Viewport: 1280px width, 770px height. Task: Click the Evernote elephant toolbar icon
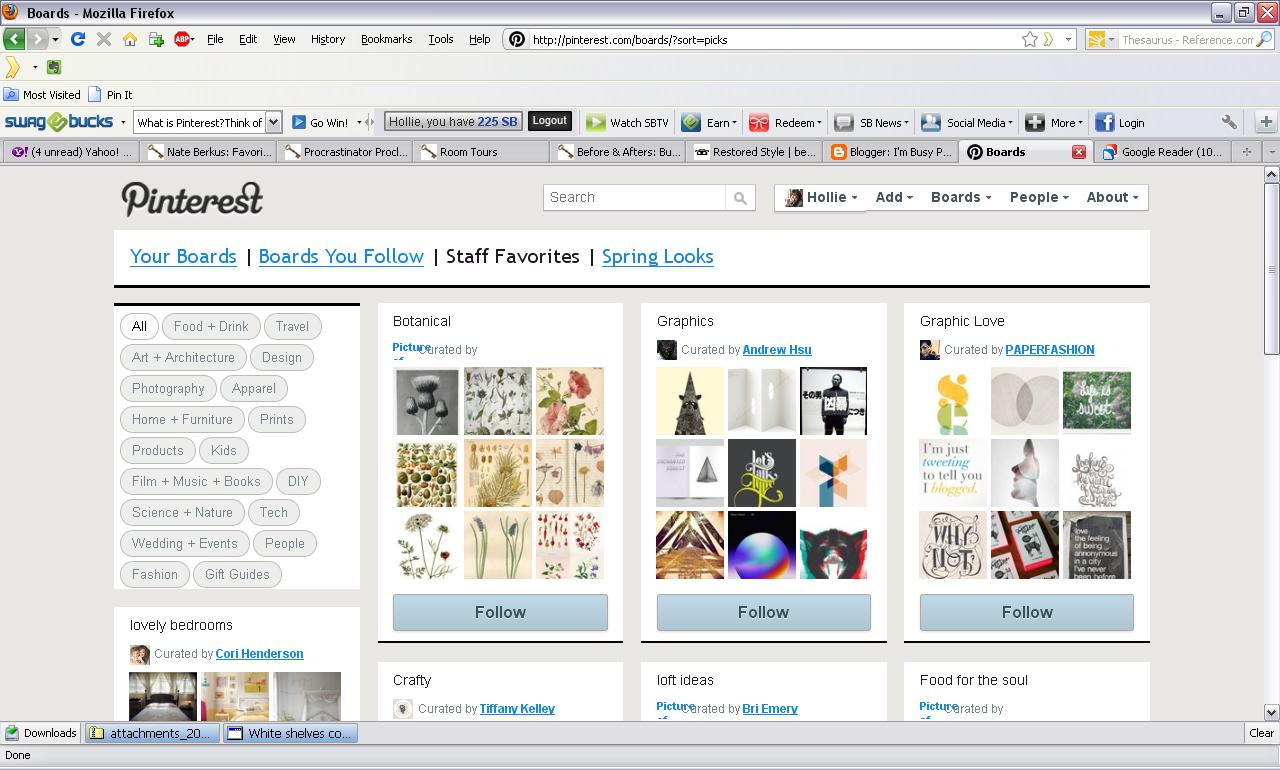tap(54, 67)
